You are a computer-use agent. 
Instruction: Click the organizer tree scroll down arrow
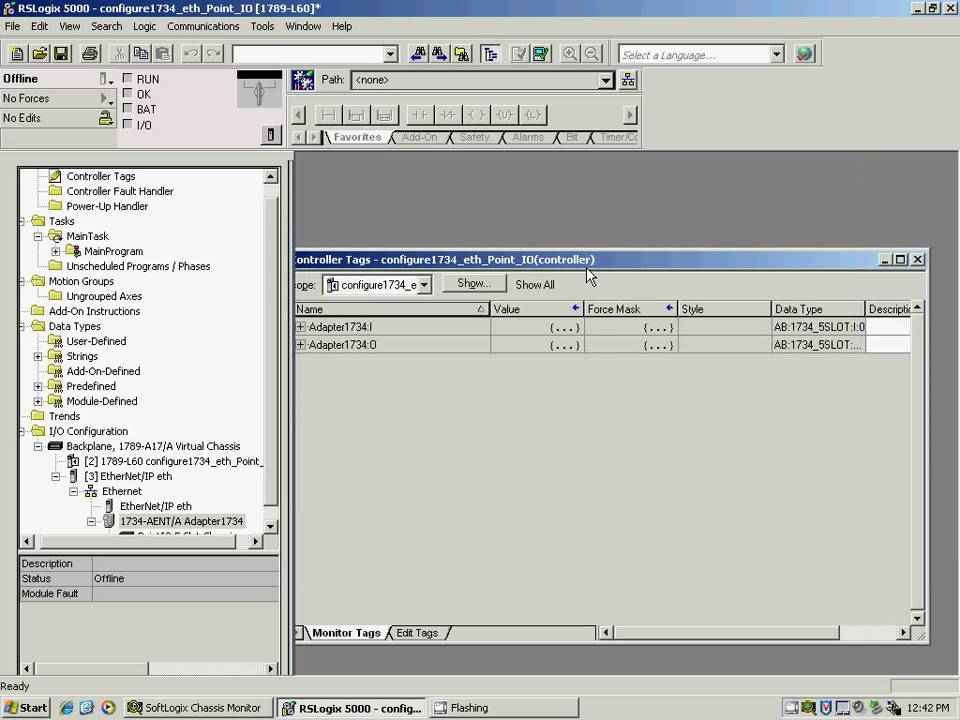click(x=270, y=527)
